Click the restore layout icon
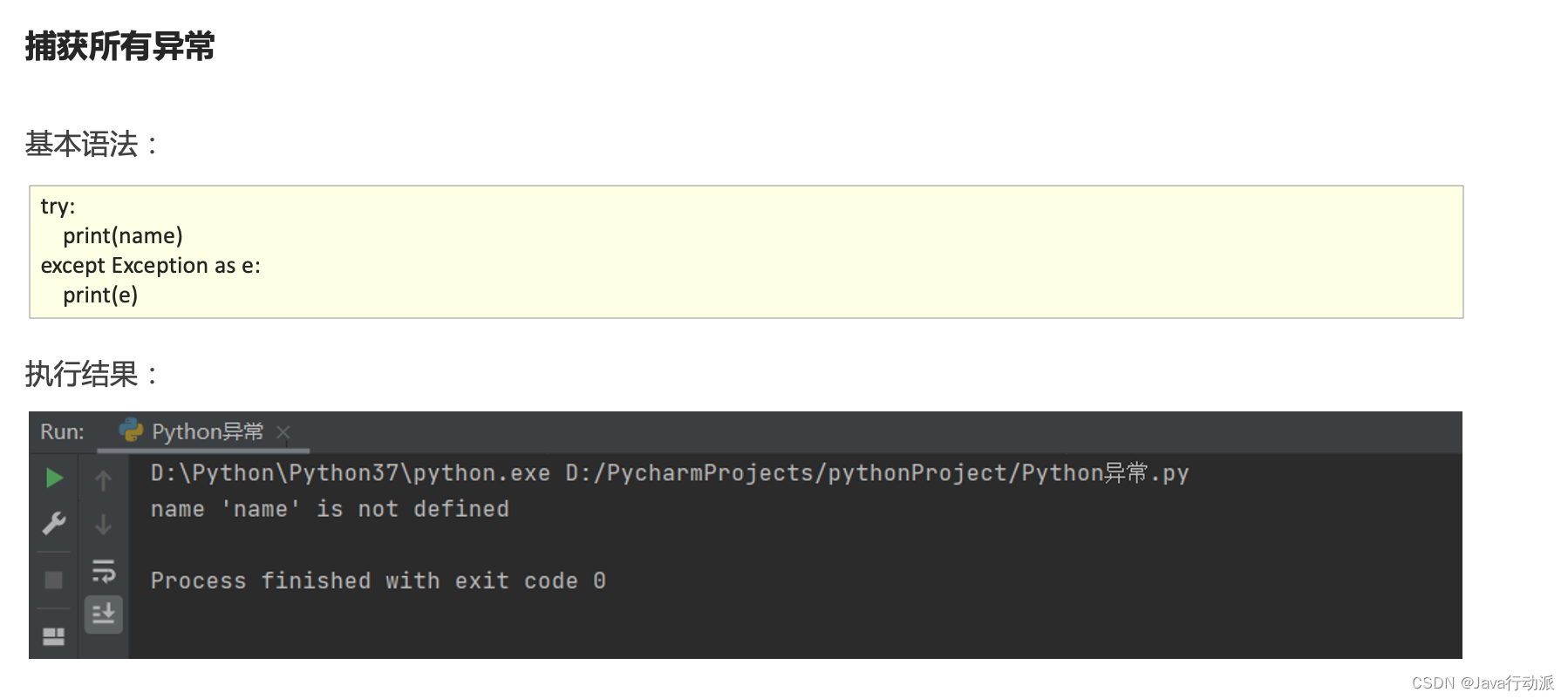Viewport: 1568px width, 699px height. 54,636
